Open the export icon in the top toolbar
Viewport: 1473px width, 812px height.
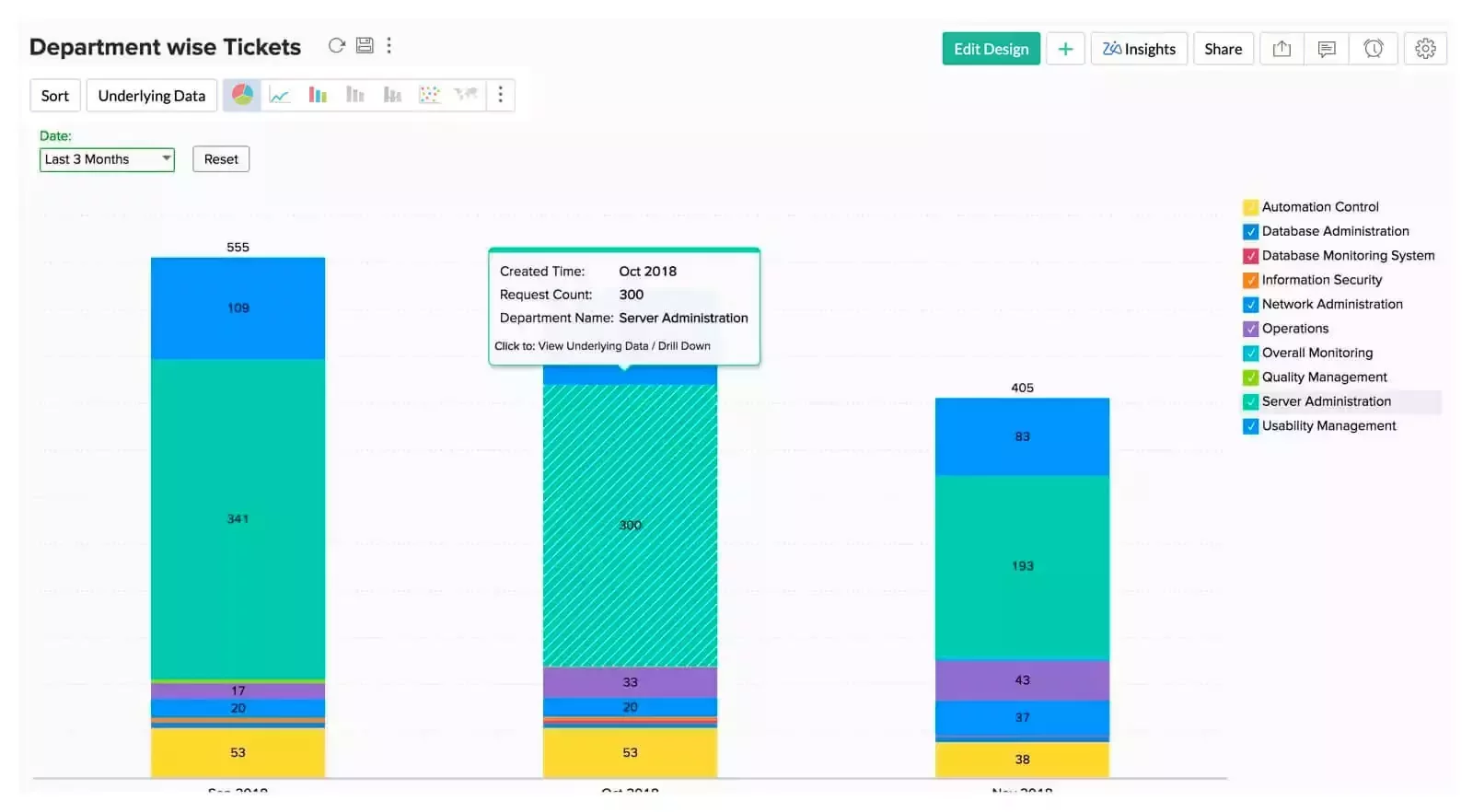[1282, 49]
